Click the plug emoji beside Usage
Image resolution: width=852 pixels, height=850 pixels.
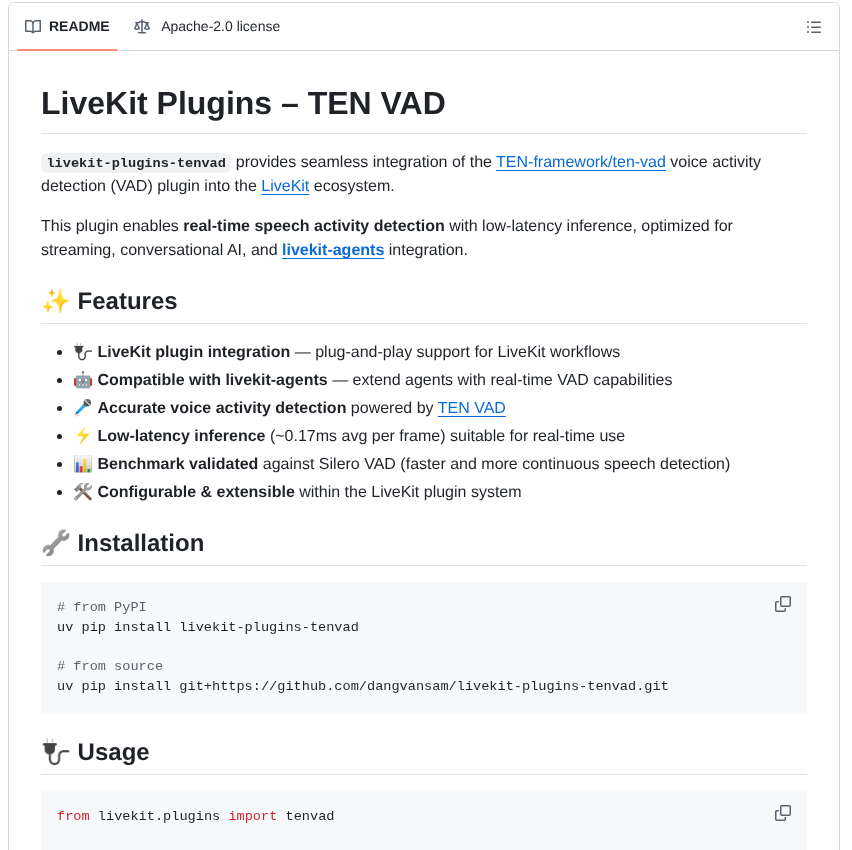55,751
